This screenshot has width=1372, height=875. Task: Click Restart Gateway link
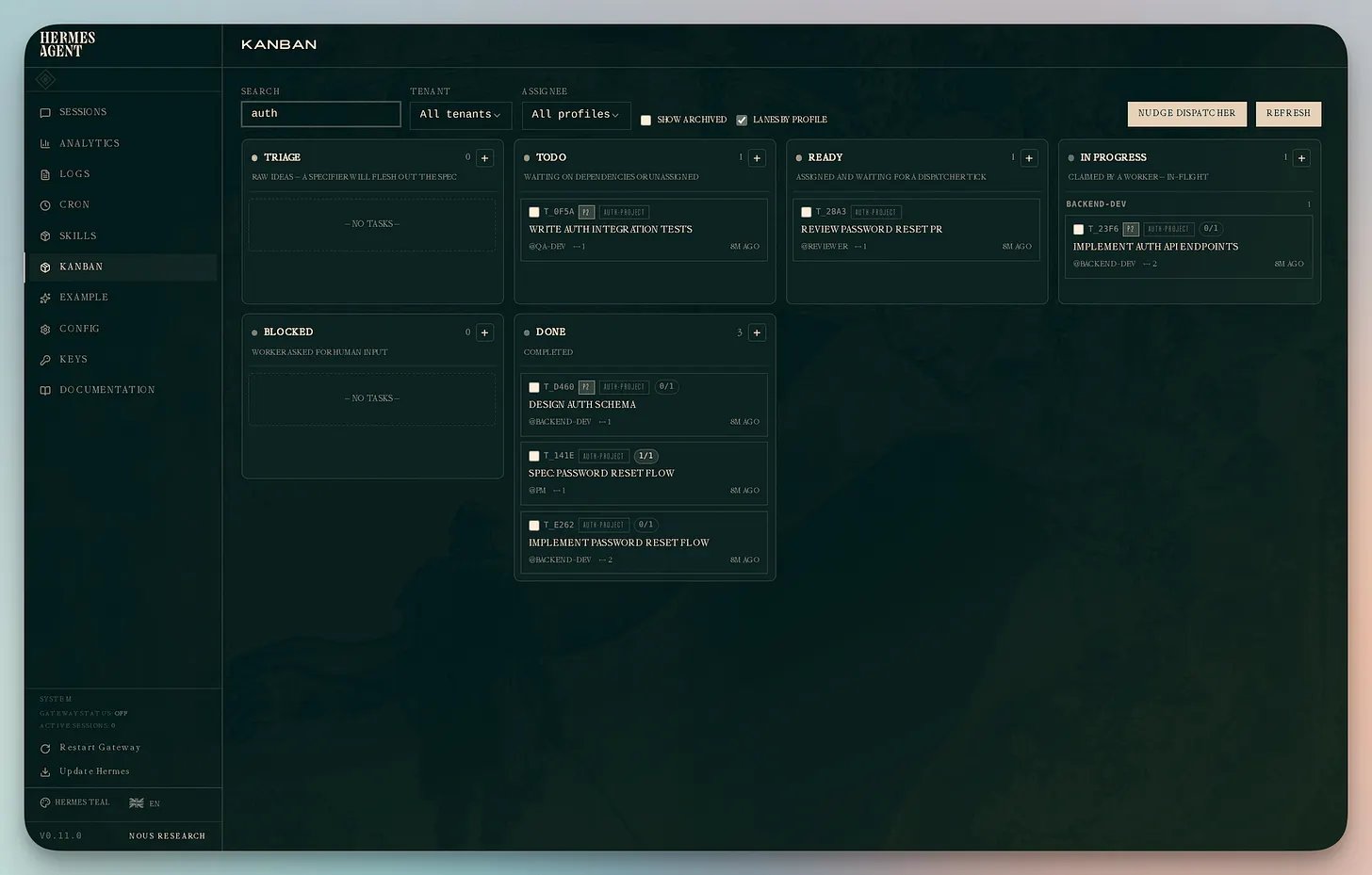(100, 748)
